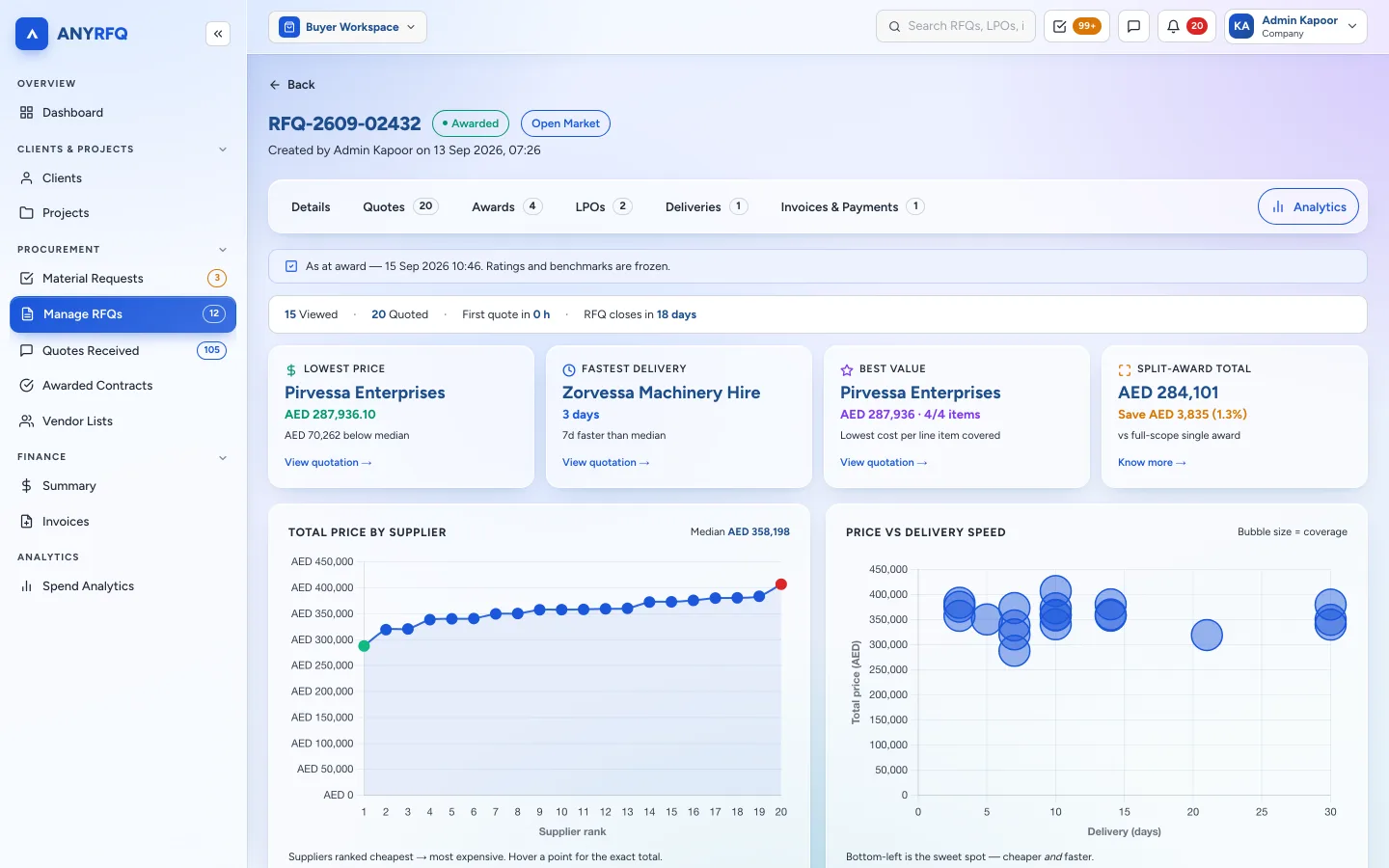Click the search magnifier icon
Screen dimensions: 1389x868
(x=894, y=27)
